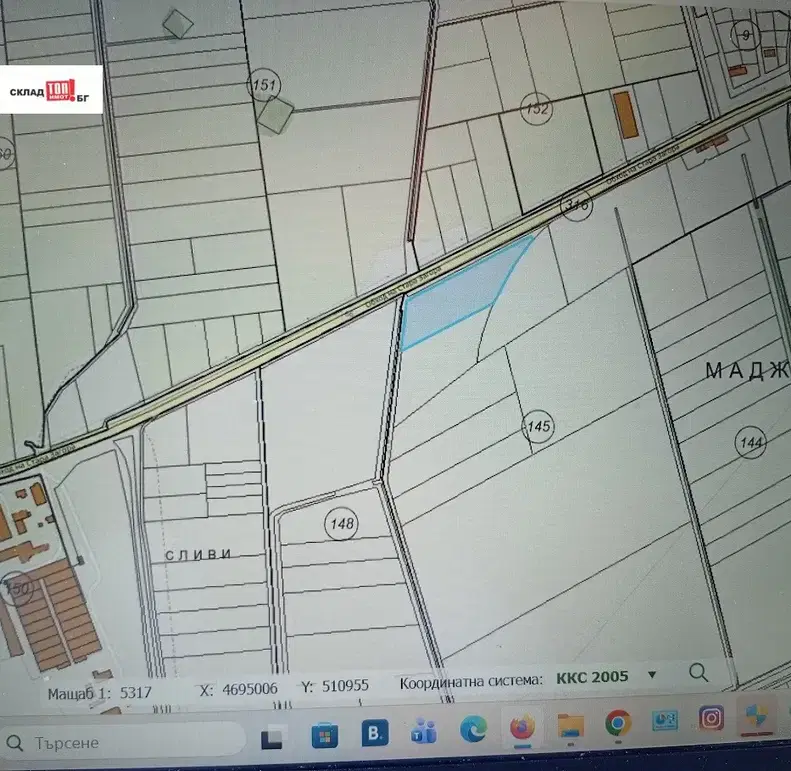Open Instagram from the taskbar

(711, 718)
